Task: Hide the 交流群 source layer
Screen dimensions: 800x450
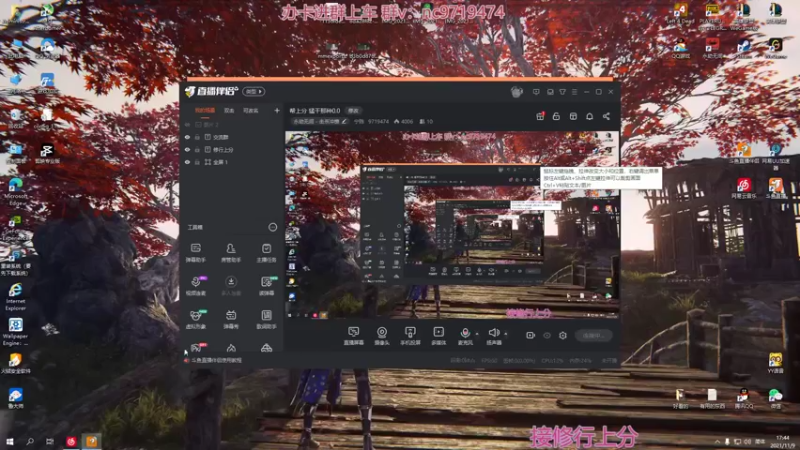Action: [187, 137]
